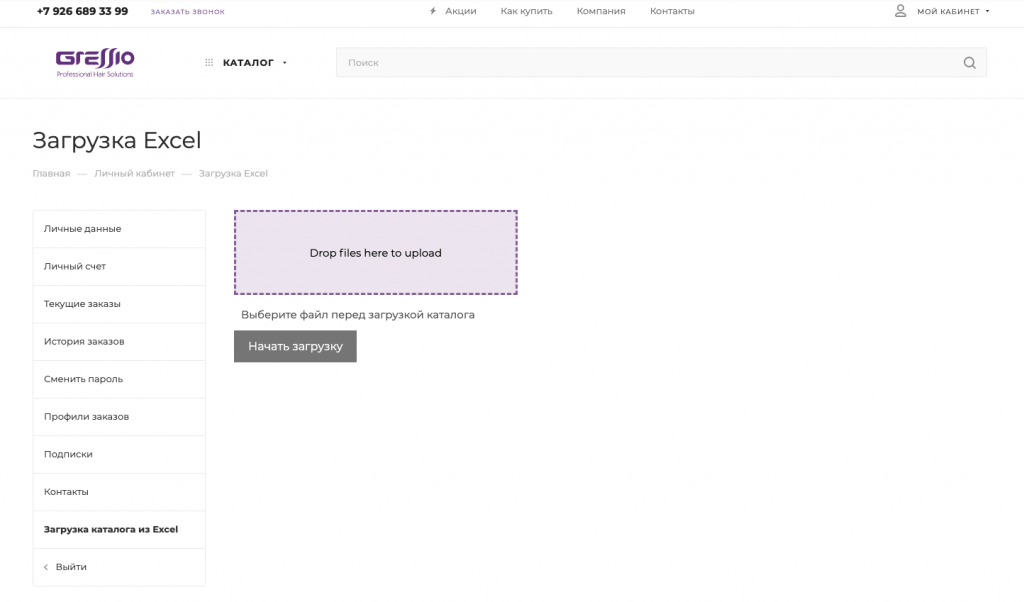
Task: Click the Заказать звонок link
Action: 188,12
